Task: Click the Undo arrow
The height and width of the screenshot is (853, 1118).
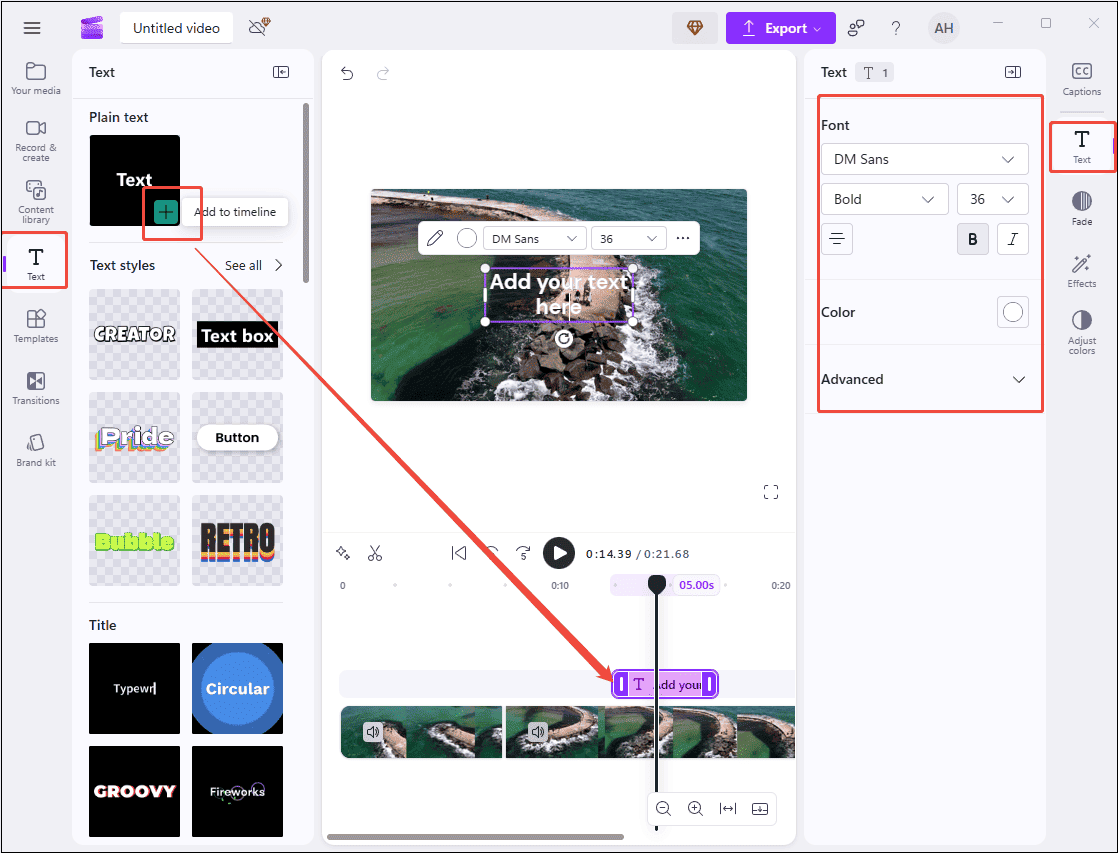Action: pyautogui.click(x=347, y=73)
